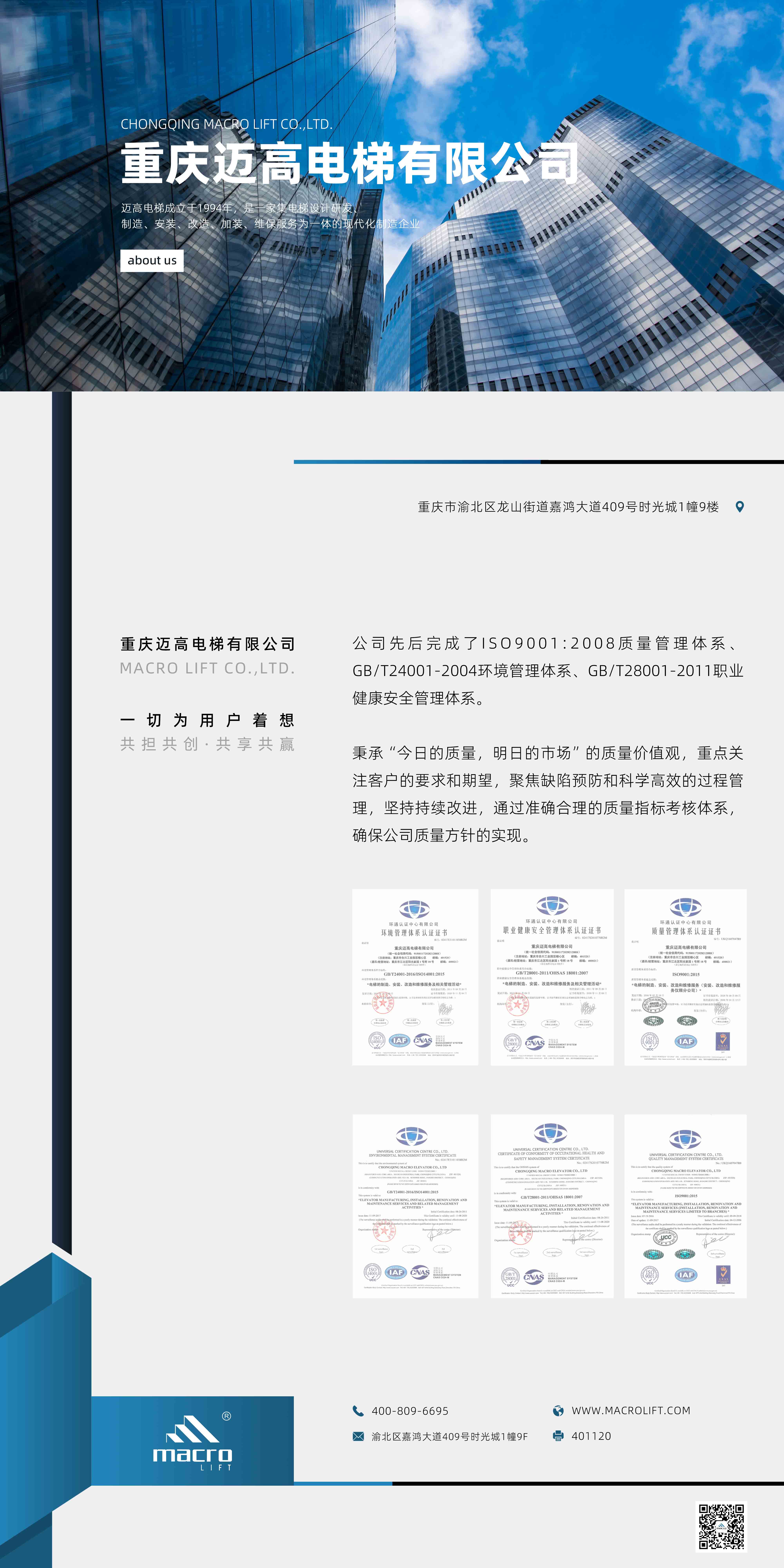Click the slogan 共担共创·共享共赢
This screenshot has width=784, height=1568.
(207, 744)
